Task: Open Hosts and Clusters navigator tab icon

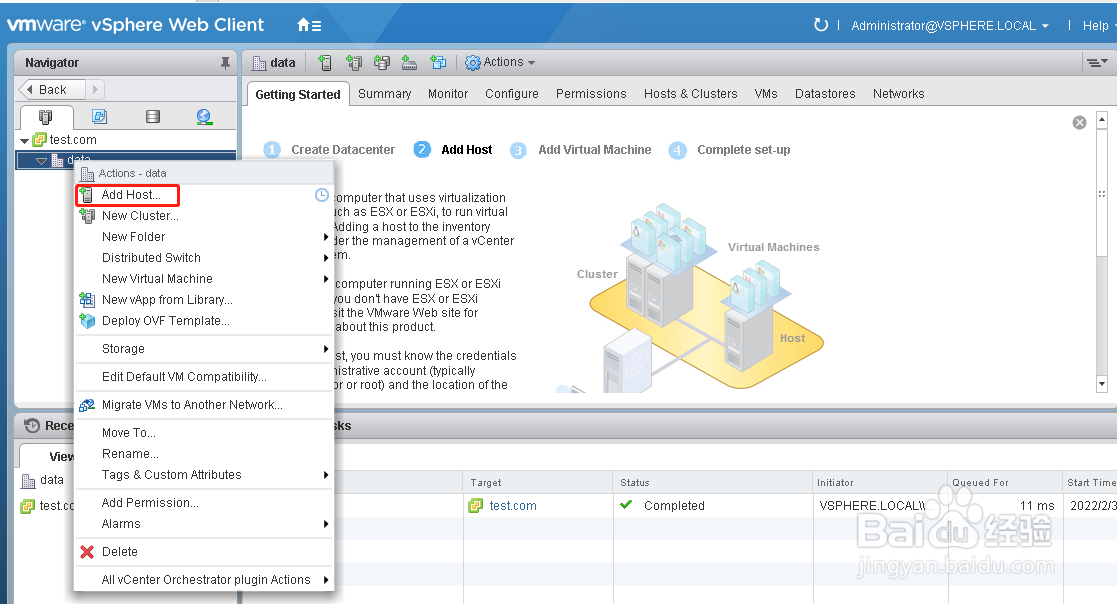Action: click(46, 117)
